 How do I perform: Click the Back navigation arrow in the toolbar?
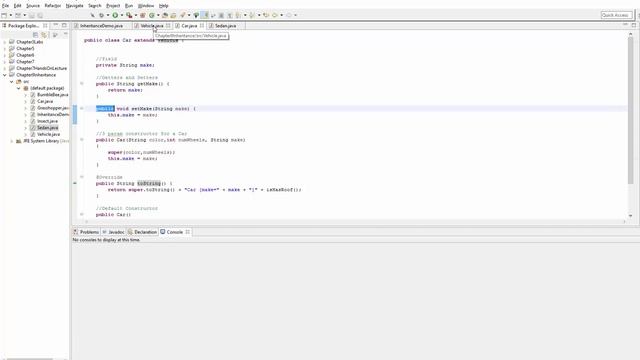(x=275, y=15)
